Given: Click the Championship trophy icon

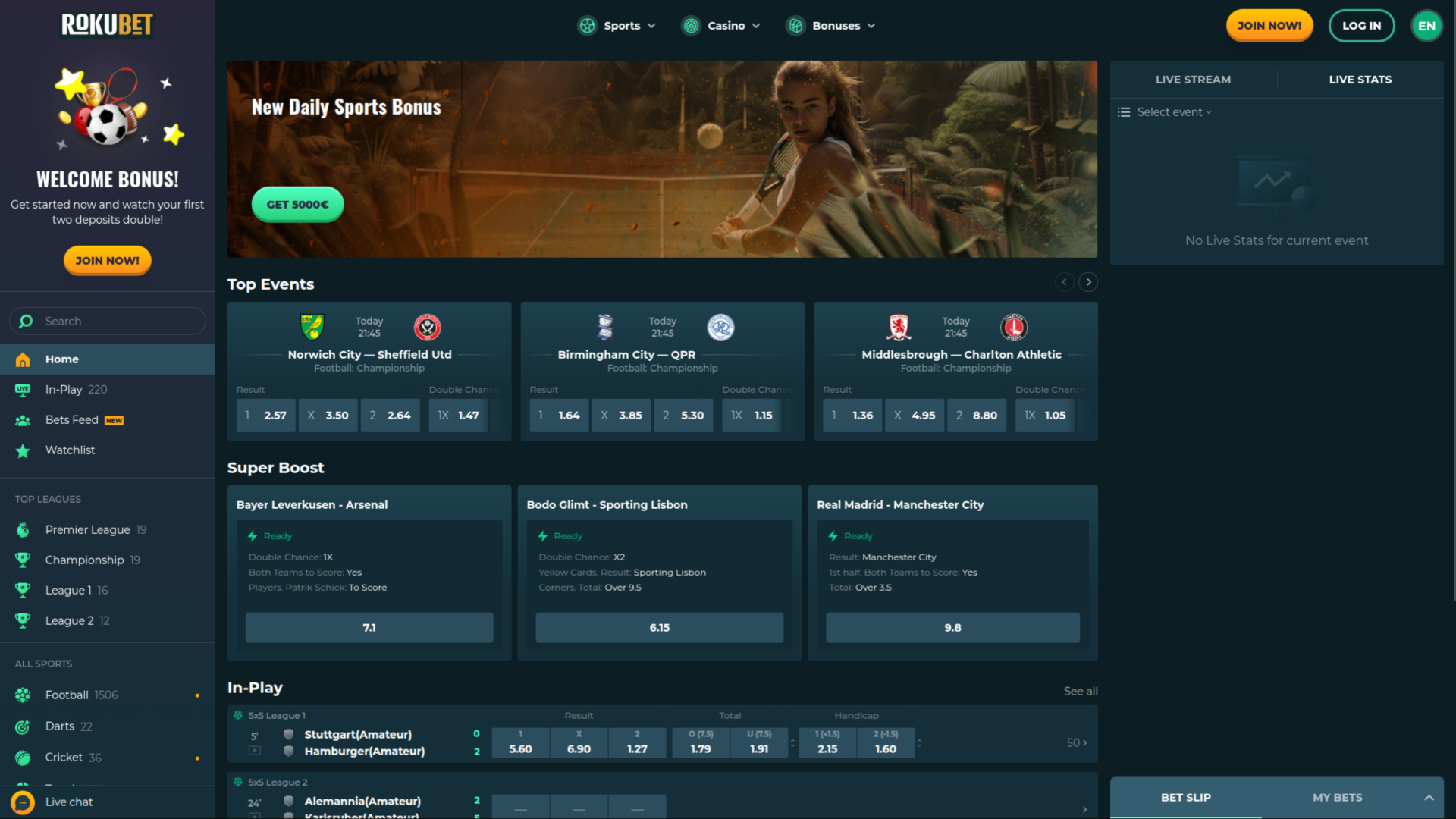Looking at the screenshot, I should (x=23, y=560).
